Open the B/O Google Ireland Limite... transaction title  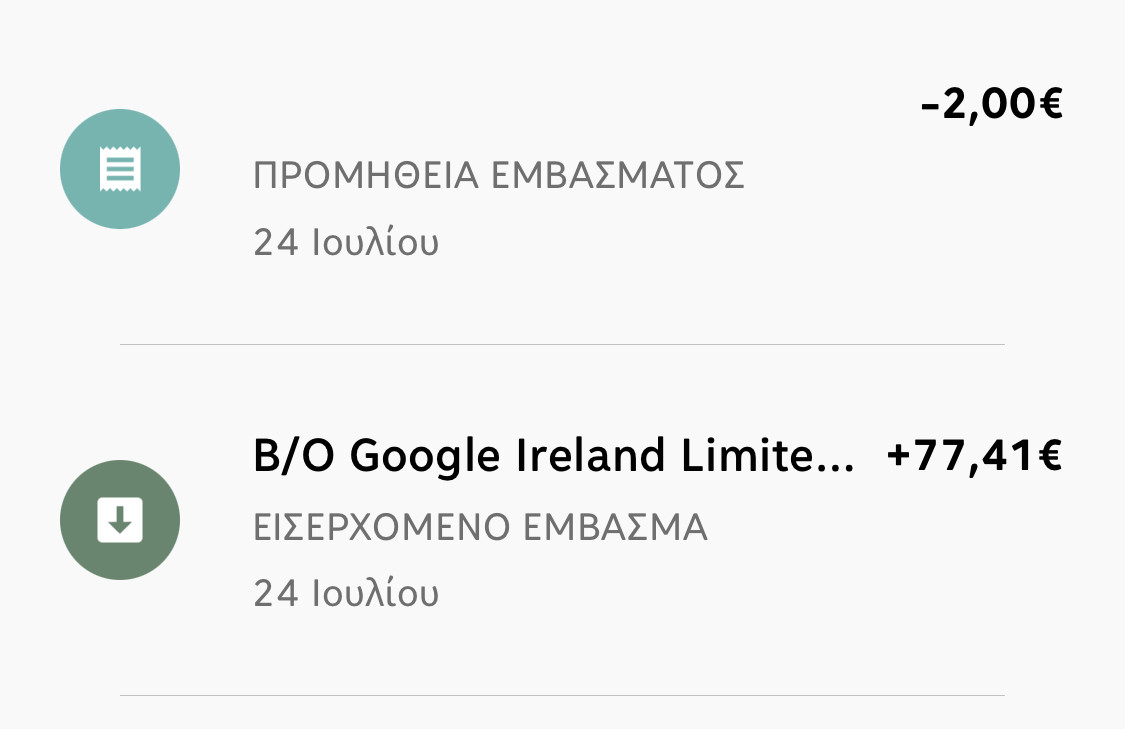554,457
